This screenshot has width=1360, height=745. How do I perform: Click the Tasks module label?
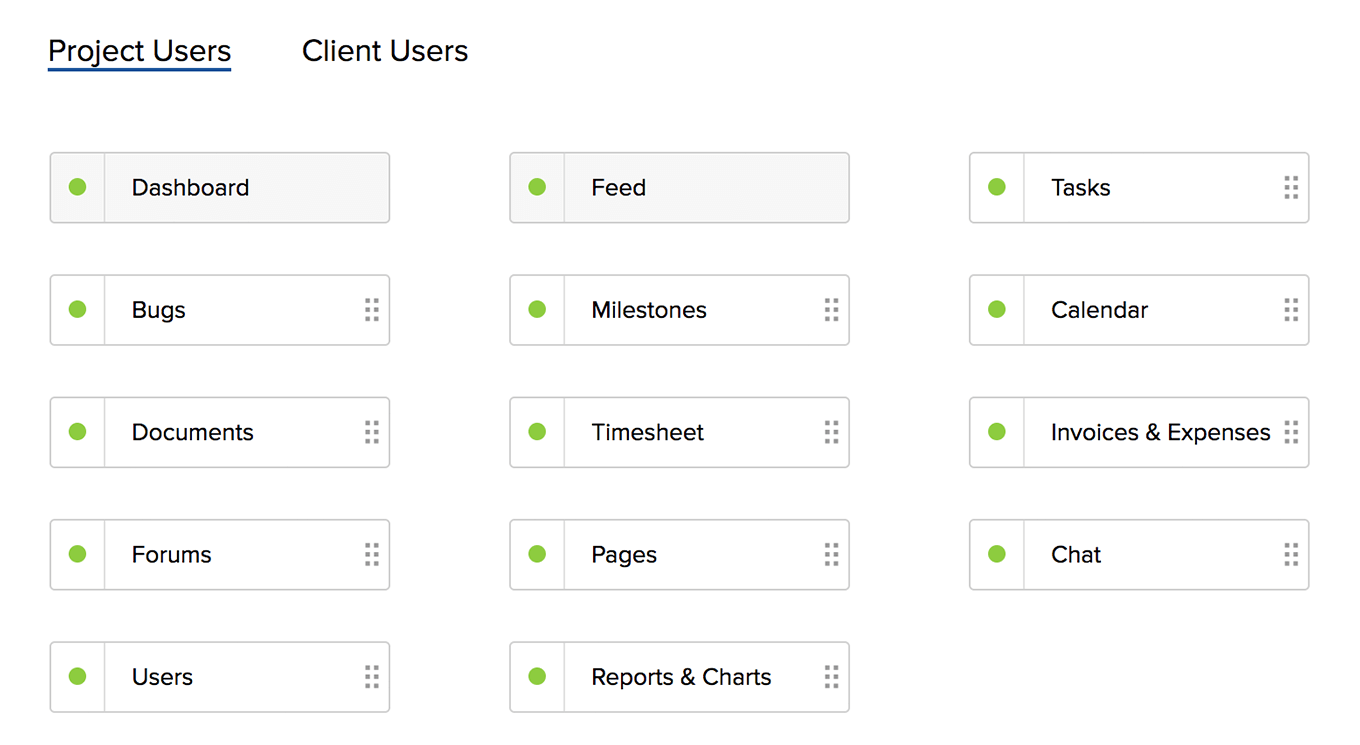coord(1081,188)
